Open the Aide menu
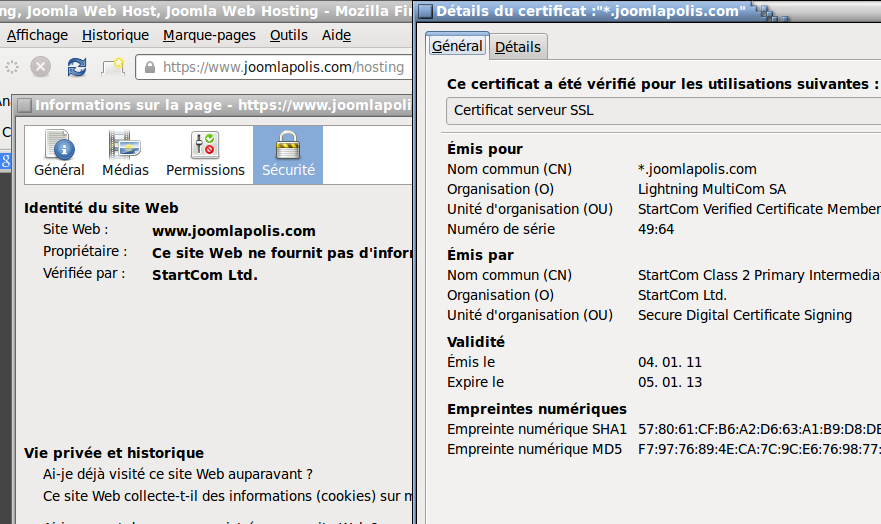This screenshot has width=881, height=524. point(337,35)
